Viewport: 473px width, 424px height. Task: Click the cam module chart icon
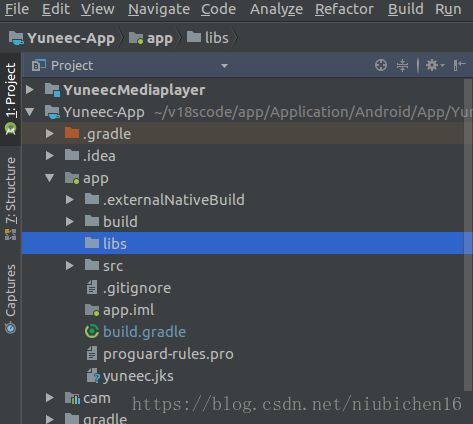[x=72, y=398]
